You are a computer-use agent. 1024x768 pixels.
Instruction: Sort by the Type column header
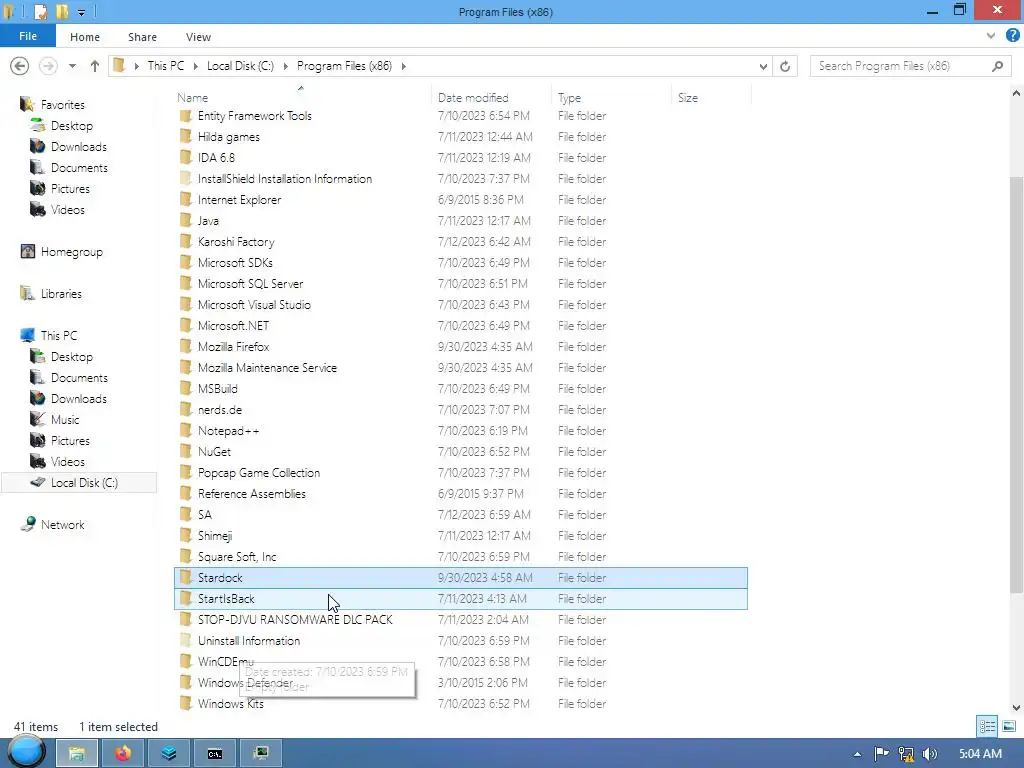[569, 98]
